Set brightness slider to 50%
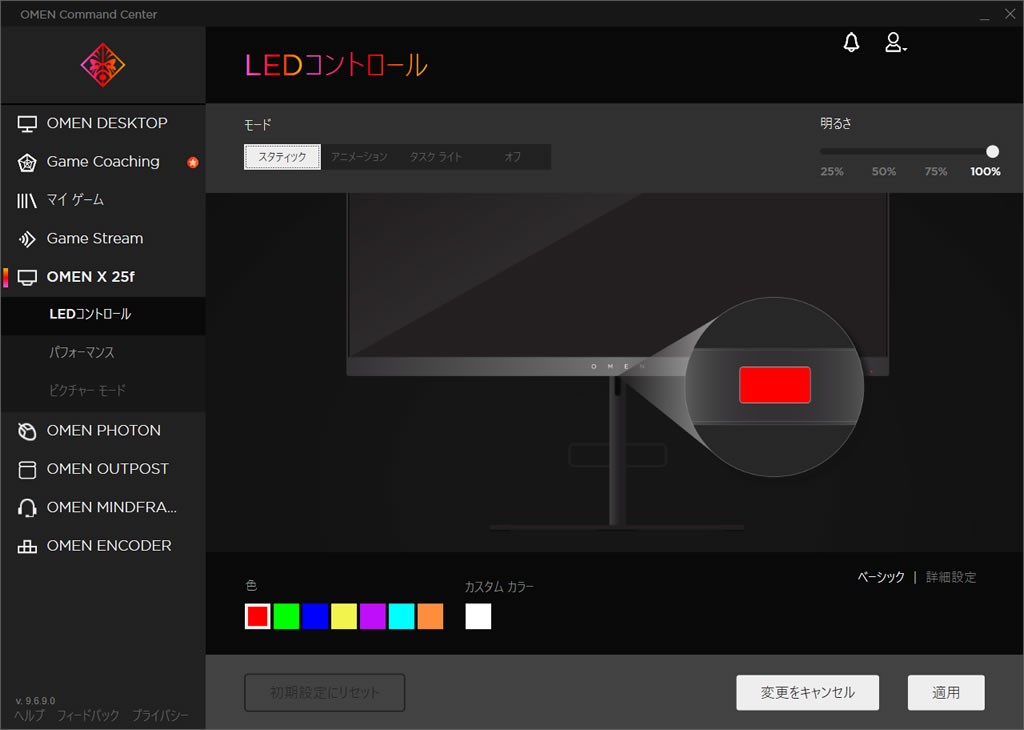 (883, 152)
